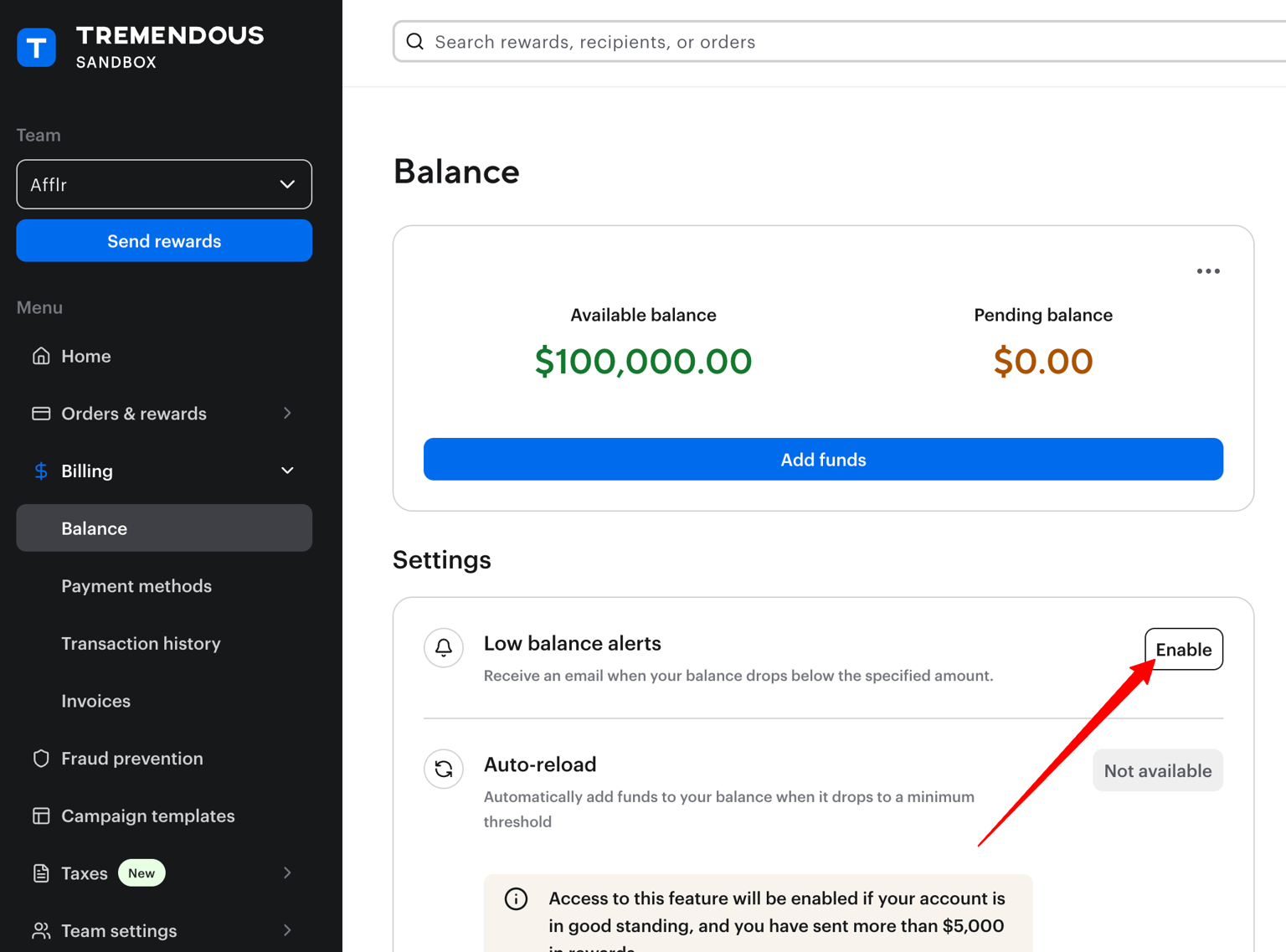
Task: Enable low balance alerts
Action: click(x=1183, y=650)
